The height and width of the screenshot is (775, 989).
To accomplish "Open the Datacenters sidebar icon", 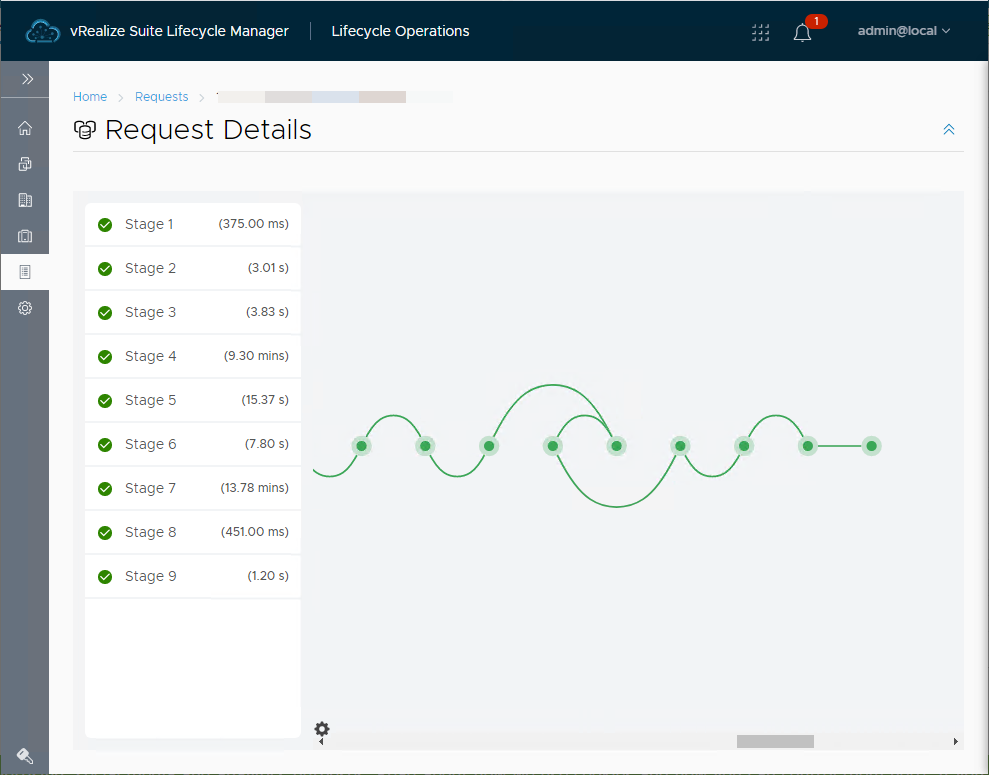I will click(x=24, y=235).
